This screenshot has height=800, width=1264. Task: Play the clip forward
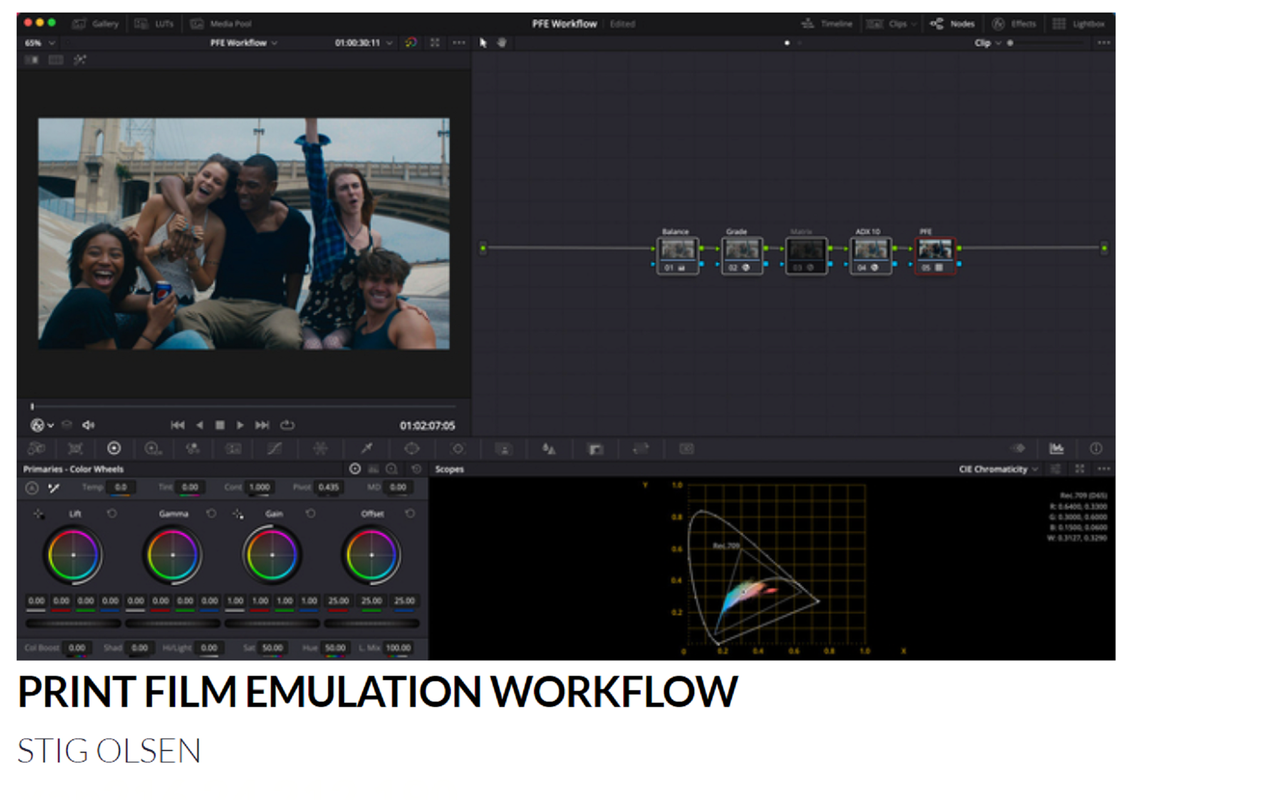[x=241, y=425]
